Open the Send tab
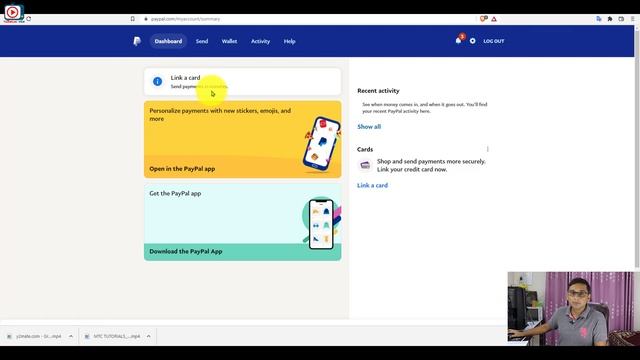Image resolution: width=640 pixels, height=360 pixels. (x=202, y=41)
